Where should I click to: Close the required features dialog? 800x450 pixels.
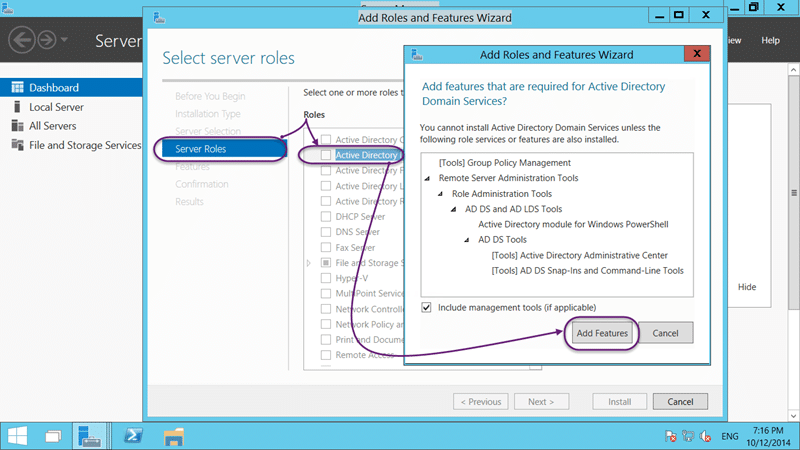[x=697, y=54]
